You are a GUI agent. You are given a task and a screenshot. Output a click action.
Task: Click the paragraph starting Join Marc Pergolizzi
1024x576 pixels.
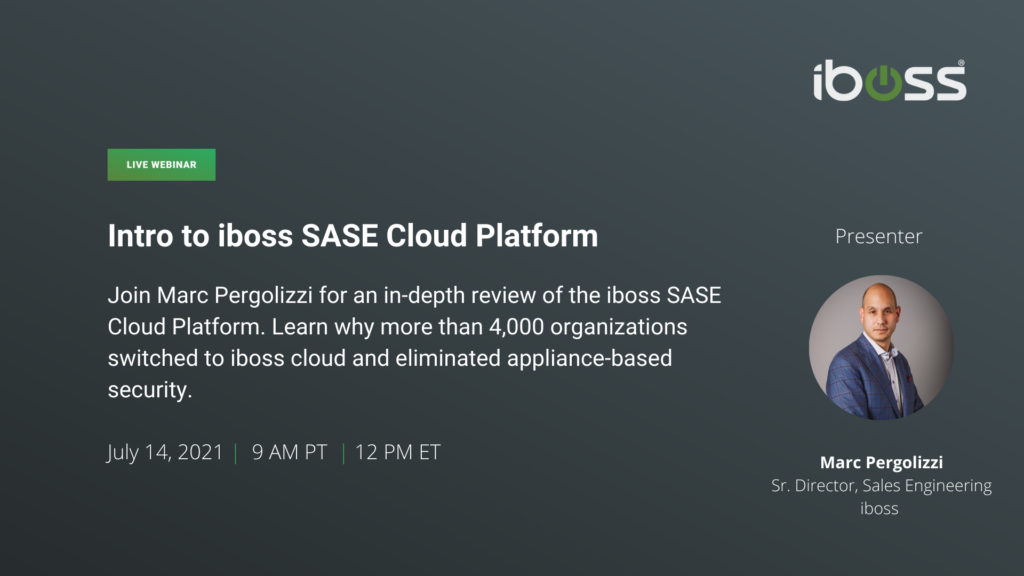(x=415, y=342)
